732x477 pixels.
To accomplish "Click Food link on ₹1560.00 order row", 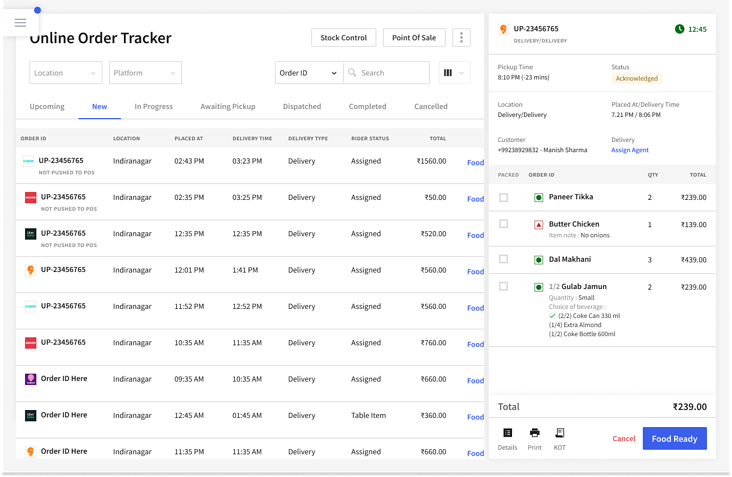I will (x=475, y=162).
